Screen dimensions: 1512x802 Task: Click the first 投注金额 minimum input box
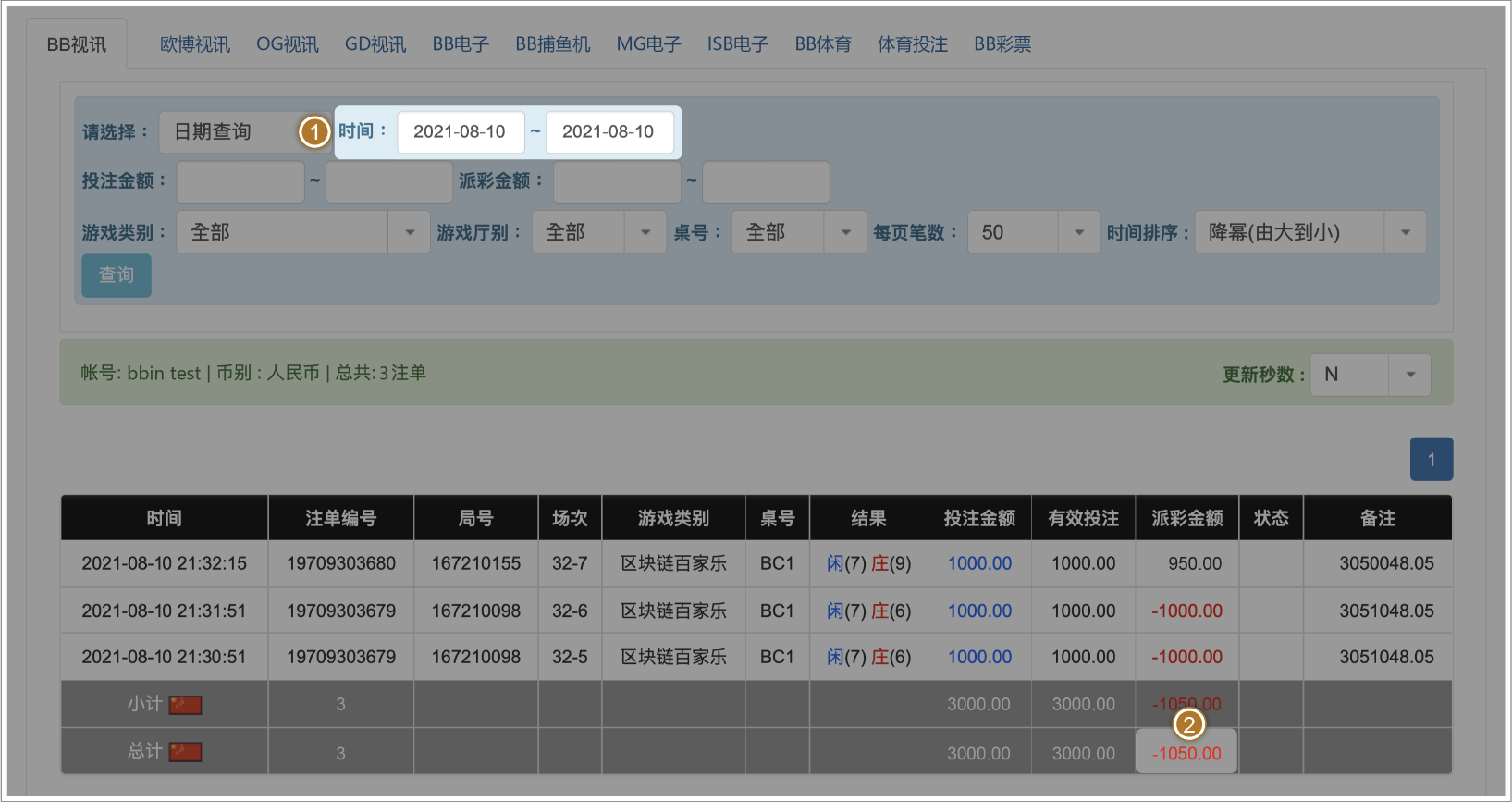[240, 182]
